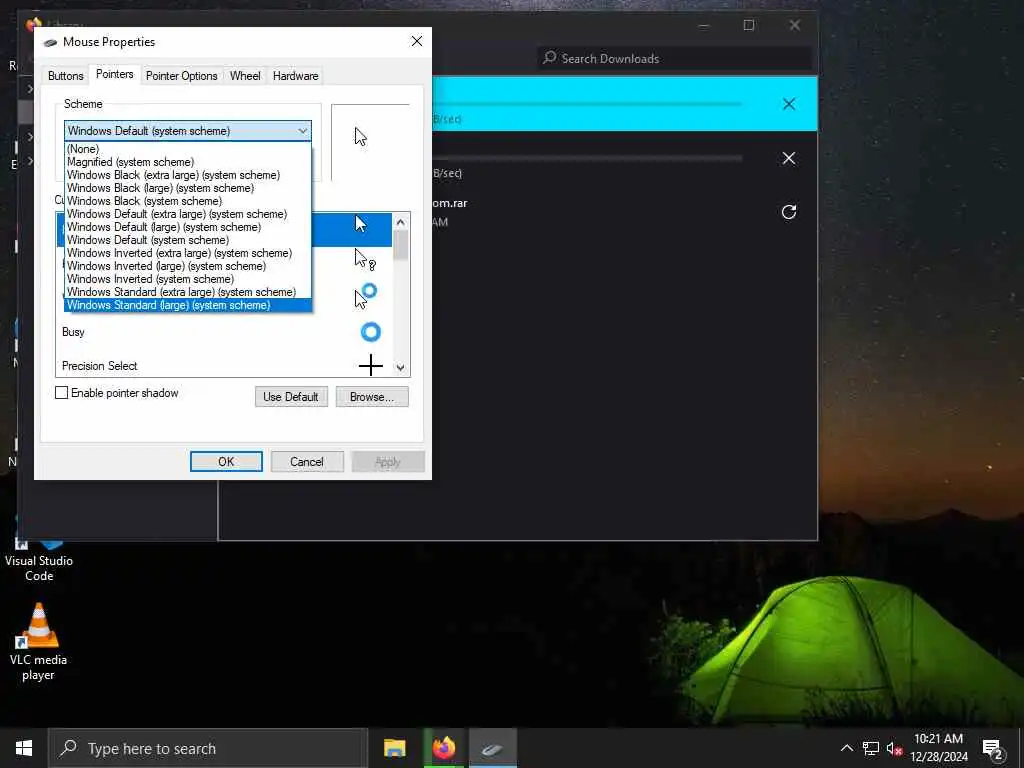1024x768 pixels.
Task: Click the Help Select arrow-question cursor icon
Action: click(x=364, y=259)
